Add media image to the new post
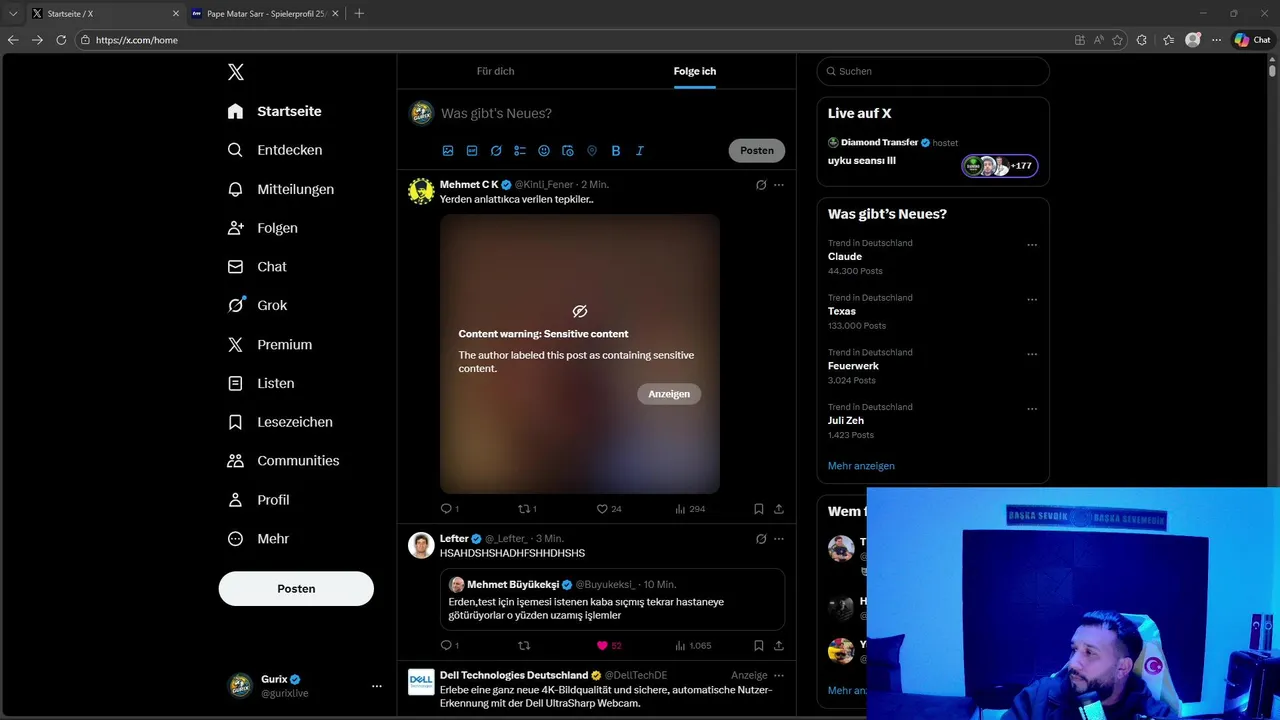Viewport: 1280px width, 720px height. point(448,151)
